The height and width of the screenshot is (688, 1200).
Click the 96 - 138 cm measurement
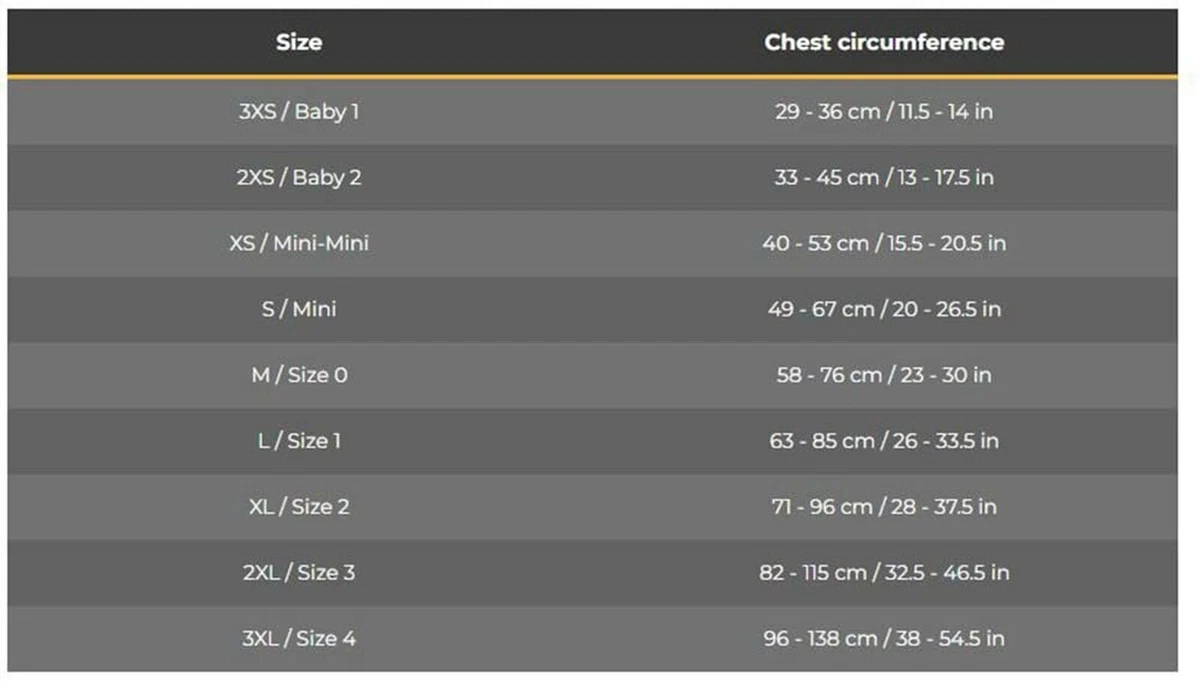820,638
